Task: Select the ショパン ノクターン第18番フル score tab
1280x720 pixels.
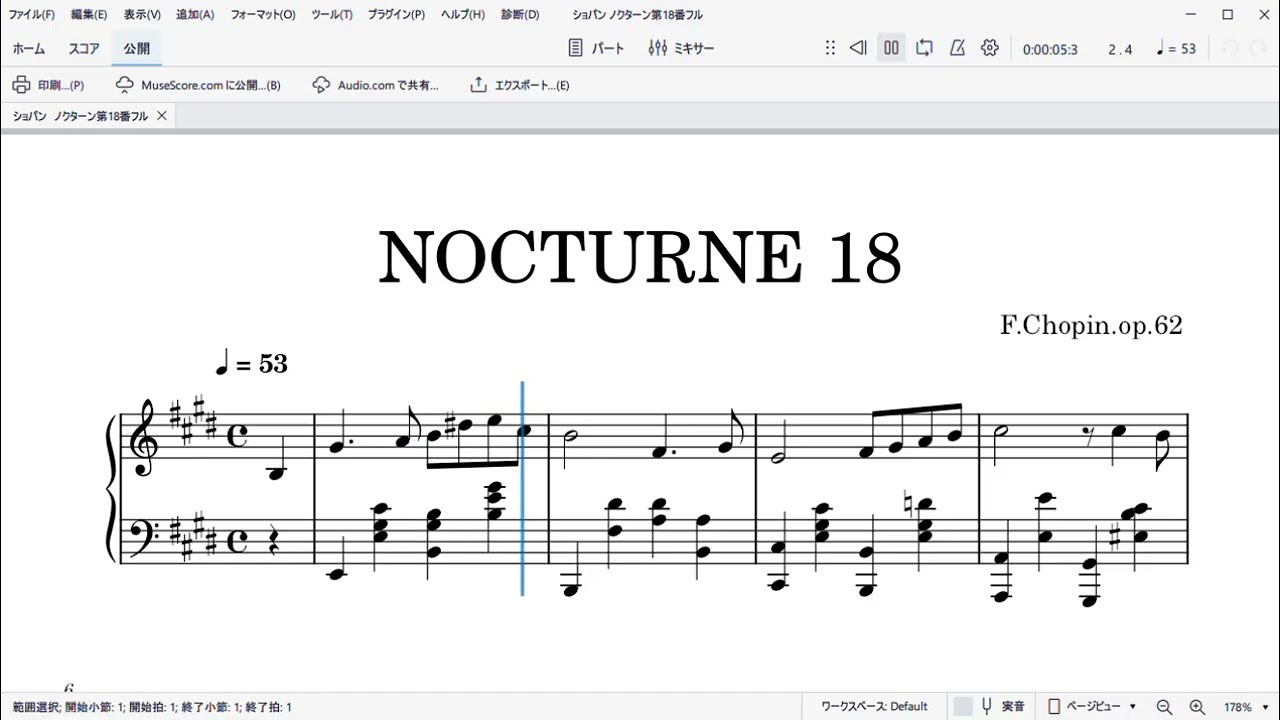Action: pos(80,116)
